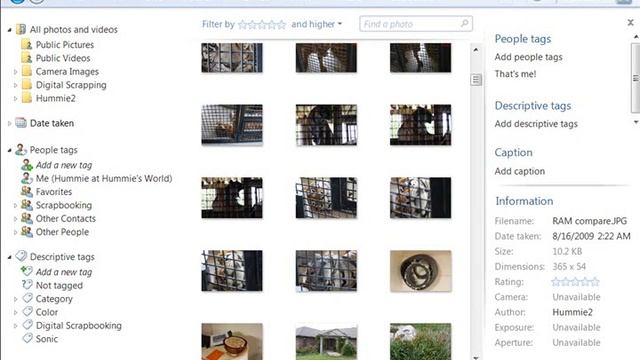
Task: Click the add new descriptive tag icon
Action: point(27,271)
